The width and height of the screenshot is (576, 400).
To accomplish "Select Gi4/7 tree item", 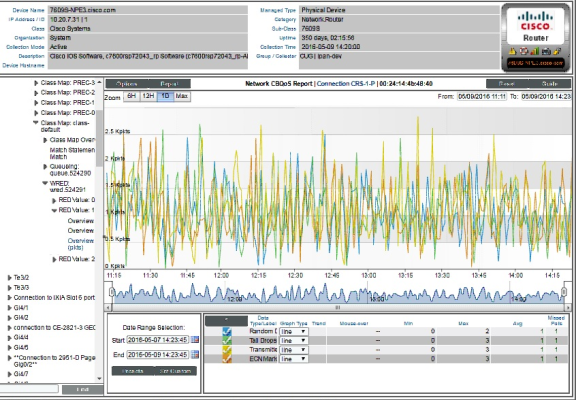I will (x=21, y=374).
